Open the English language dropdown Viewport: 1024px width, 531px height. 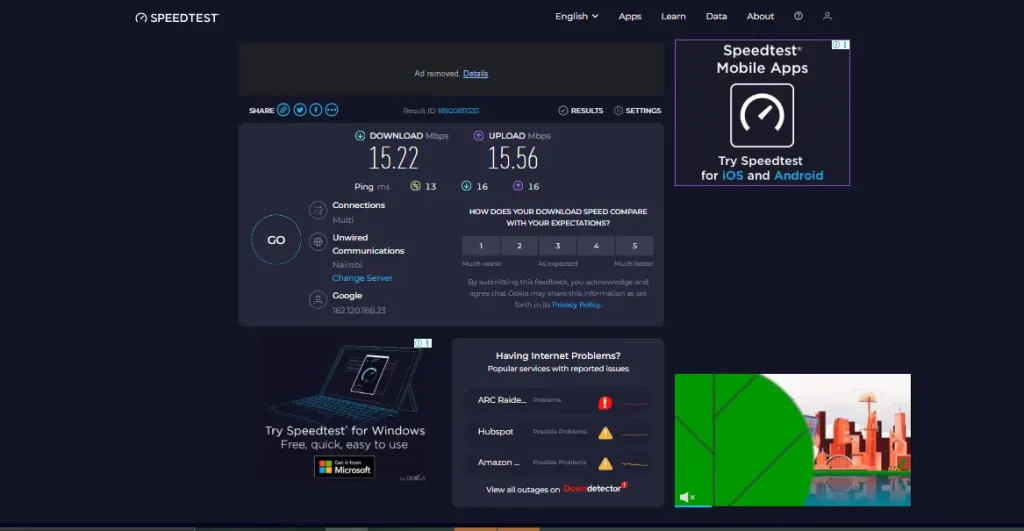point(577,16)
